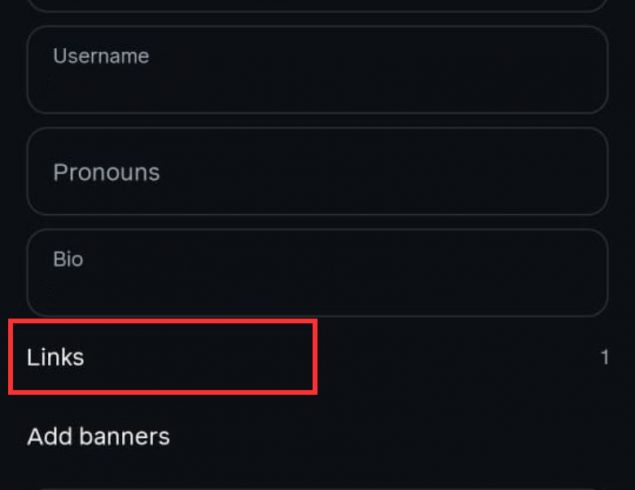Click the Username label text
This screenshot has width=635, height=490.
pyautogui.click(x=101, y=56)
